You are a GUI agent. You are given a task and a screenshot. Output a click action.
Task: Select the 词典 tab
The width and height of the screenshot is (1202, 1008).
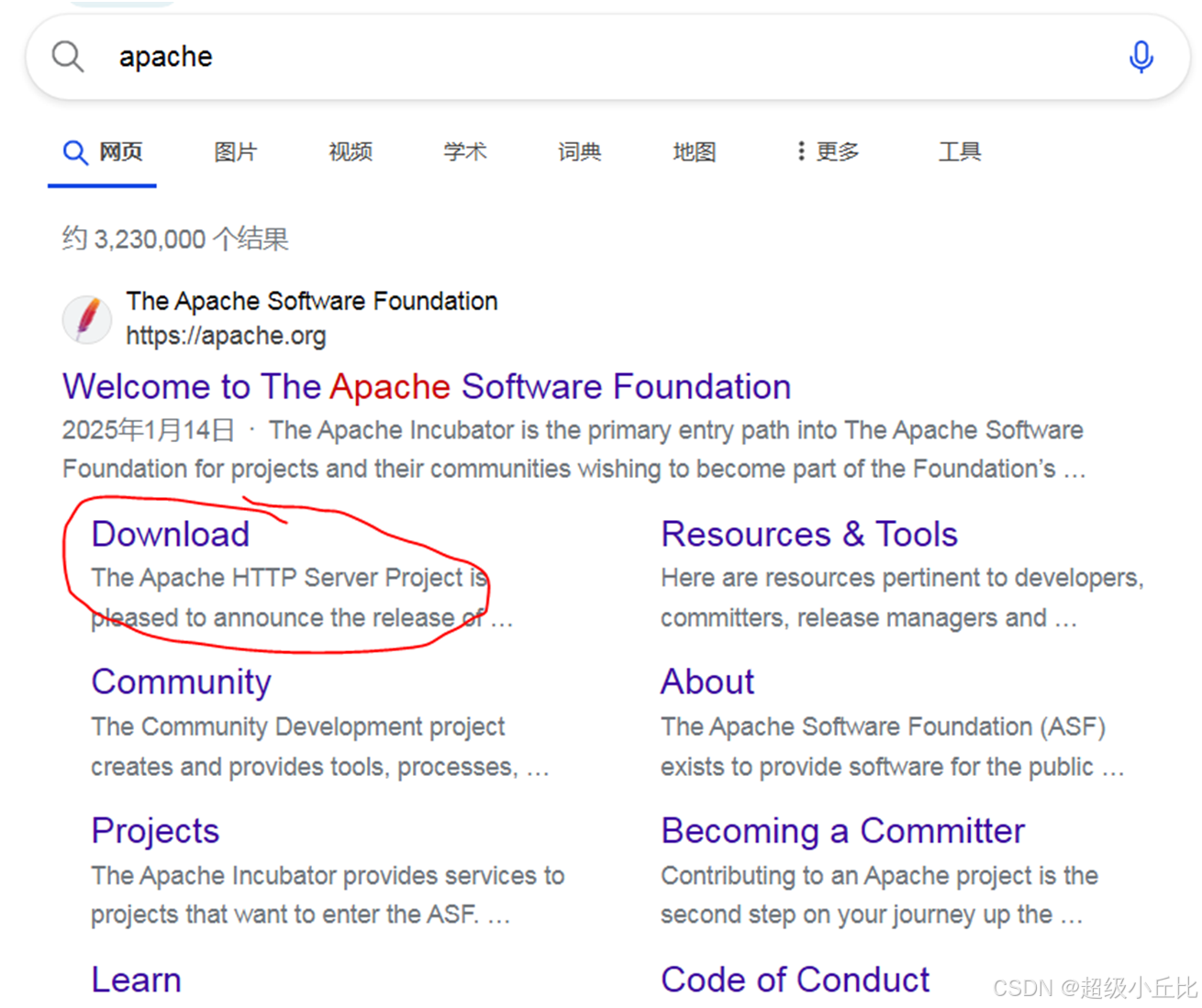click(x=579, y=151)
